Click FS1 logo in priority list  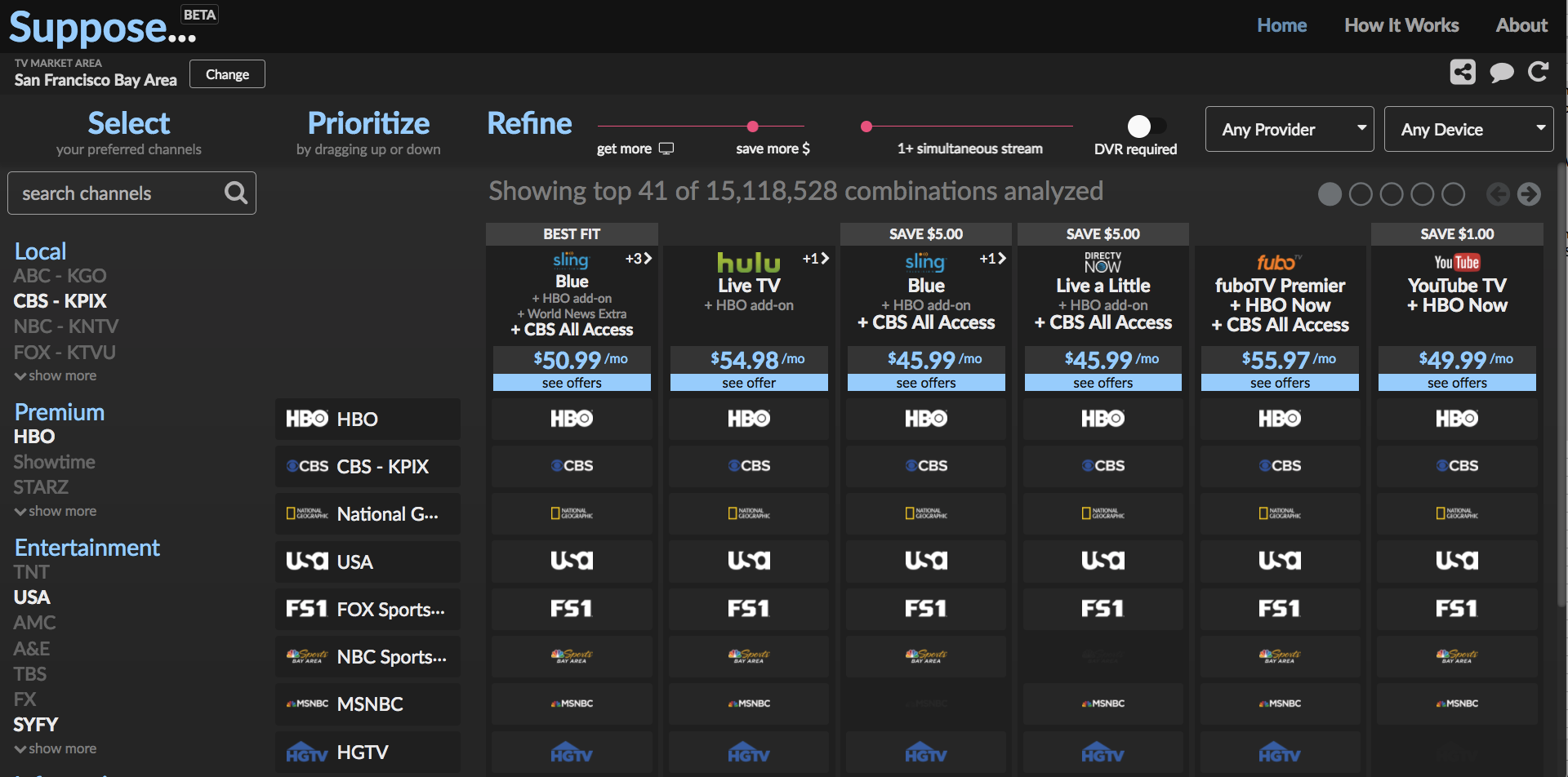[x=307, y=609]
